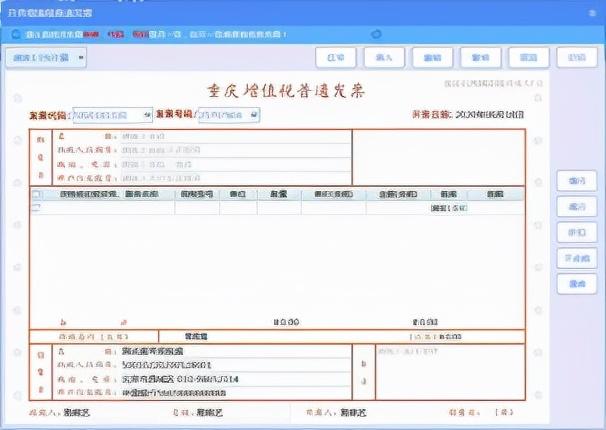This screenshot has height=430, width=606.
Task: Click the fifth button in the top toolbar row
Action: pos(528,58)
